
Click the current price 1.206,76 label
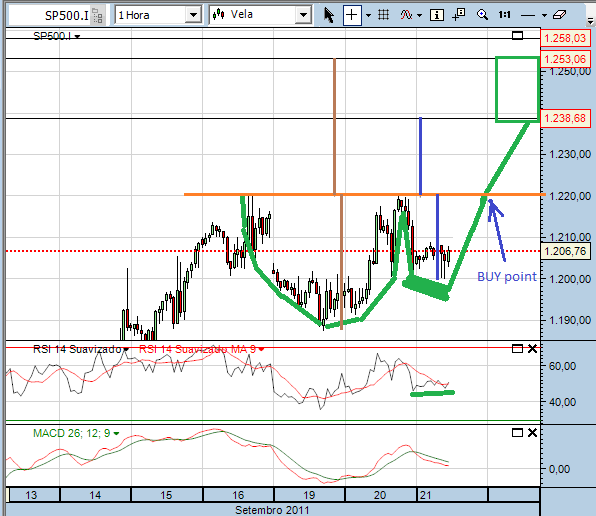coord(565,251)
